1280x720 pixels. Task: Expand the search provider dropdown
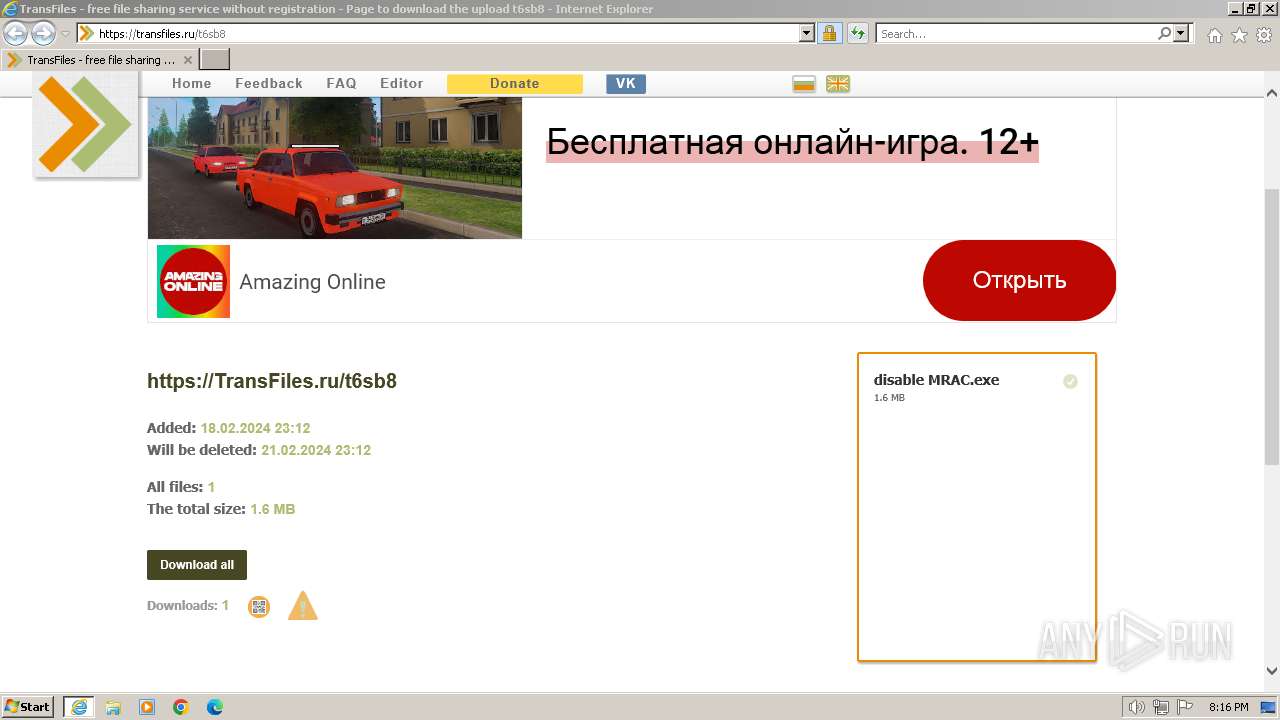tap(1181, 33)
